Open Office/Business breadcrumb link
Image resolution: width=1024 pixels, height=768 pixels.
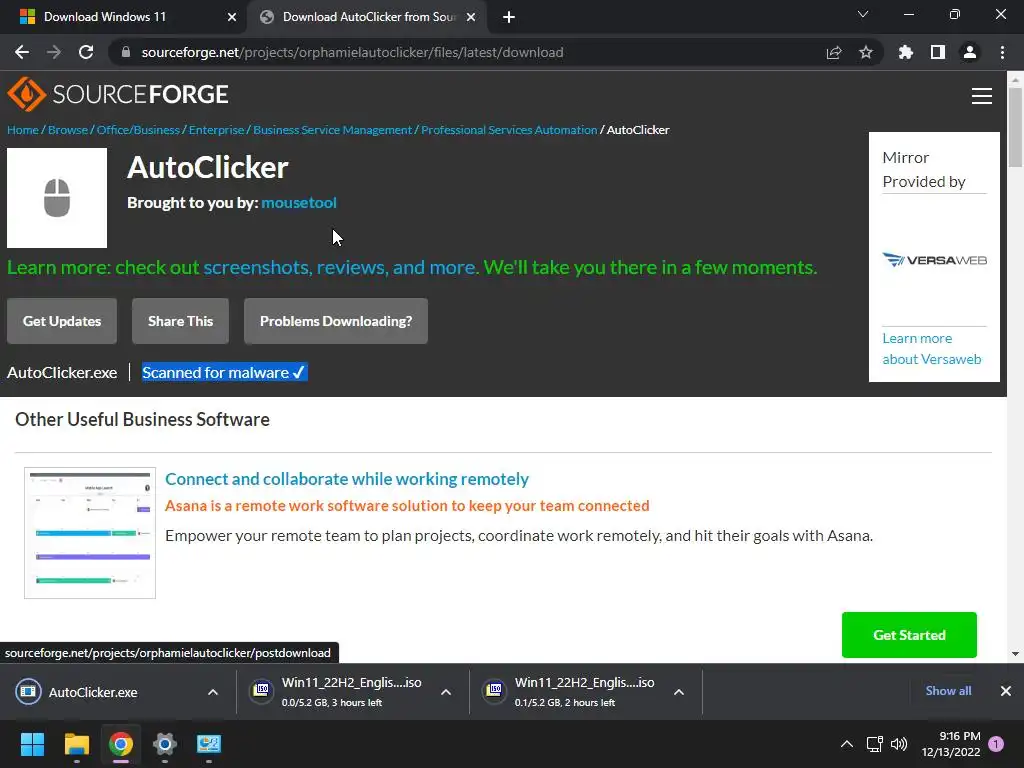coord(138,130)
